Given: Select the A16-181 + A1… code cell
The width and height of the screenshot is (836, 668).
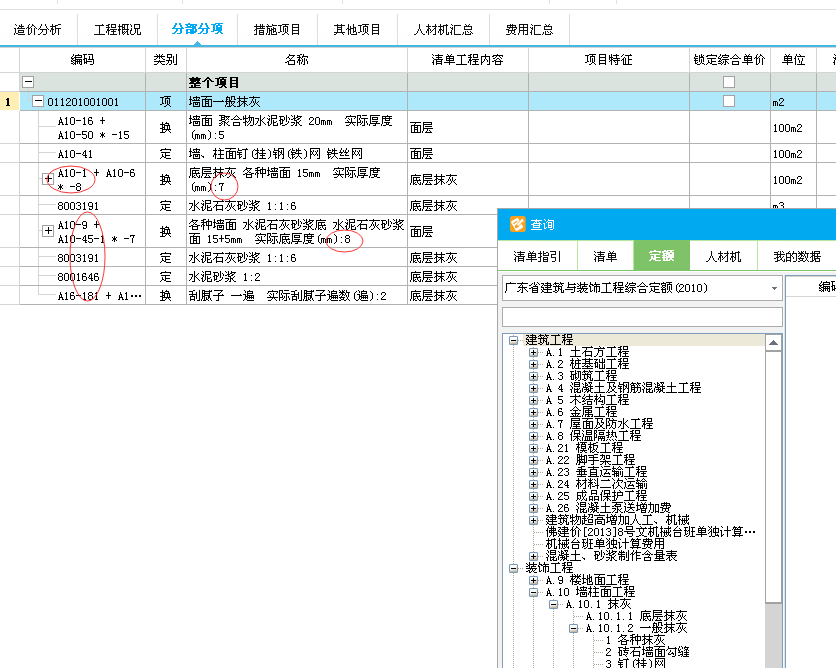Looking at the screenshot, I should tap(83, 295).
